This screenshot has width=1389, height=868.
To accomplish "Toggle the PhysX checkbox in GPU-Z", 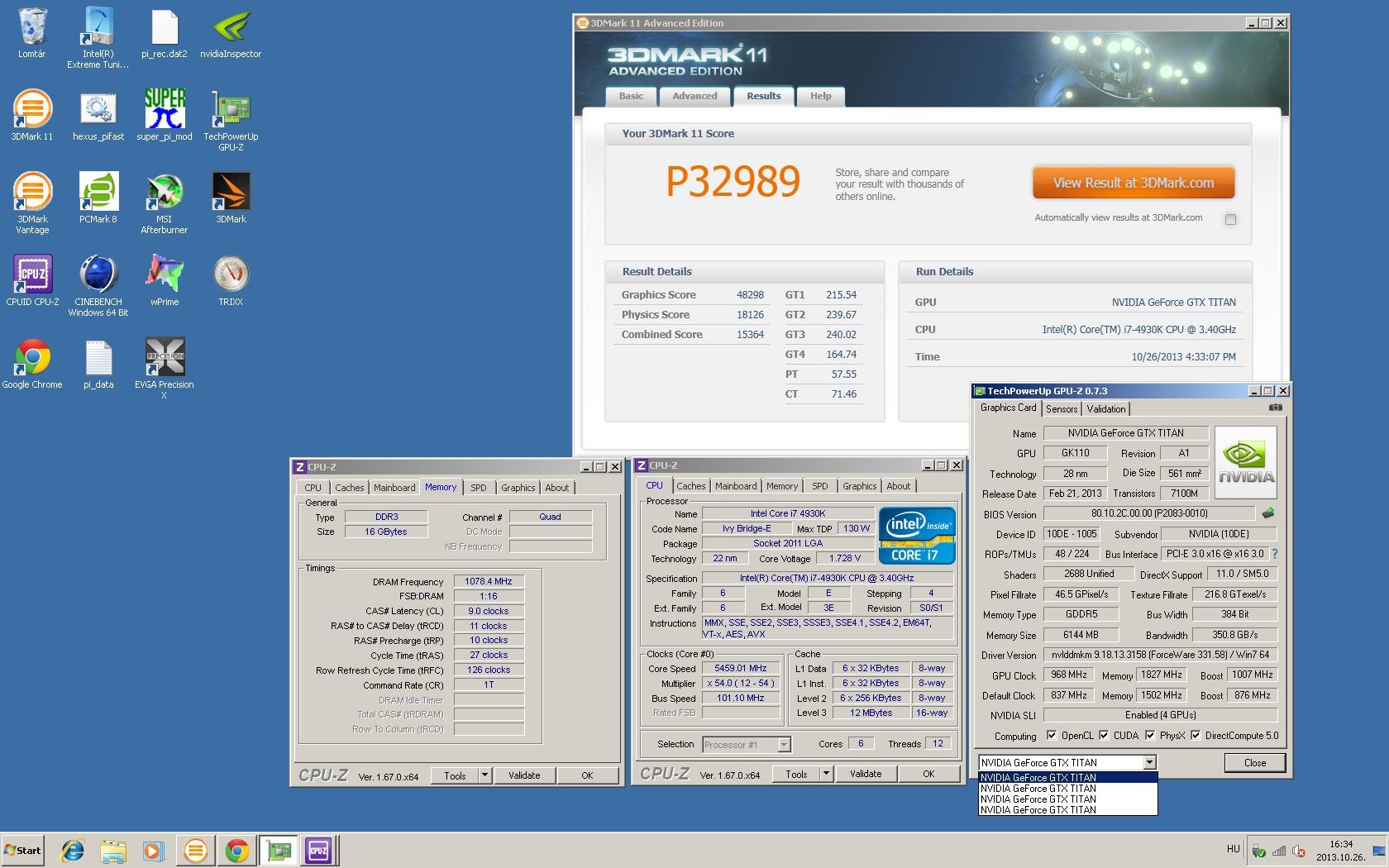I will pos(1149,735).
